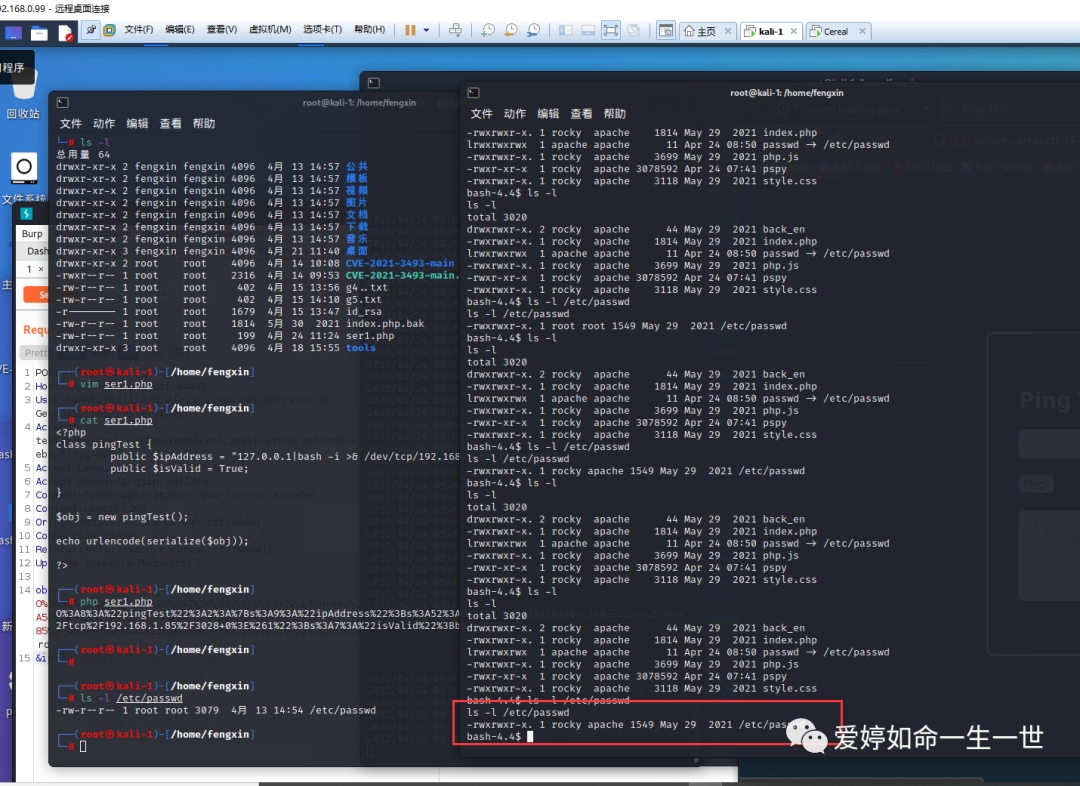Click the orange VMware icon beside the pin
Image resolution: width=1080 pixels, height=786 pixels.
109,30
